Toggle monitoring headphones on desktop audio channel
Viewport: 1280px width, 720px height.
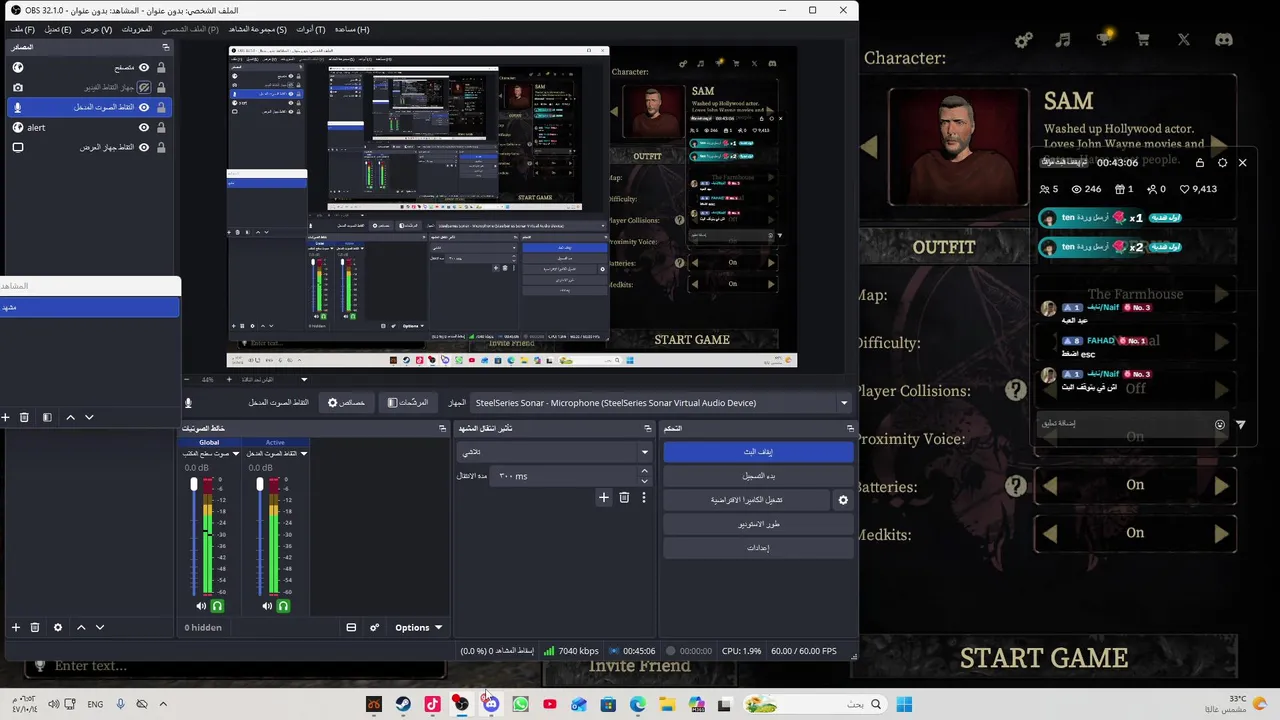(217, 606)
